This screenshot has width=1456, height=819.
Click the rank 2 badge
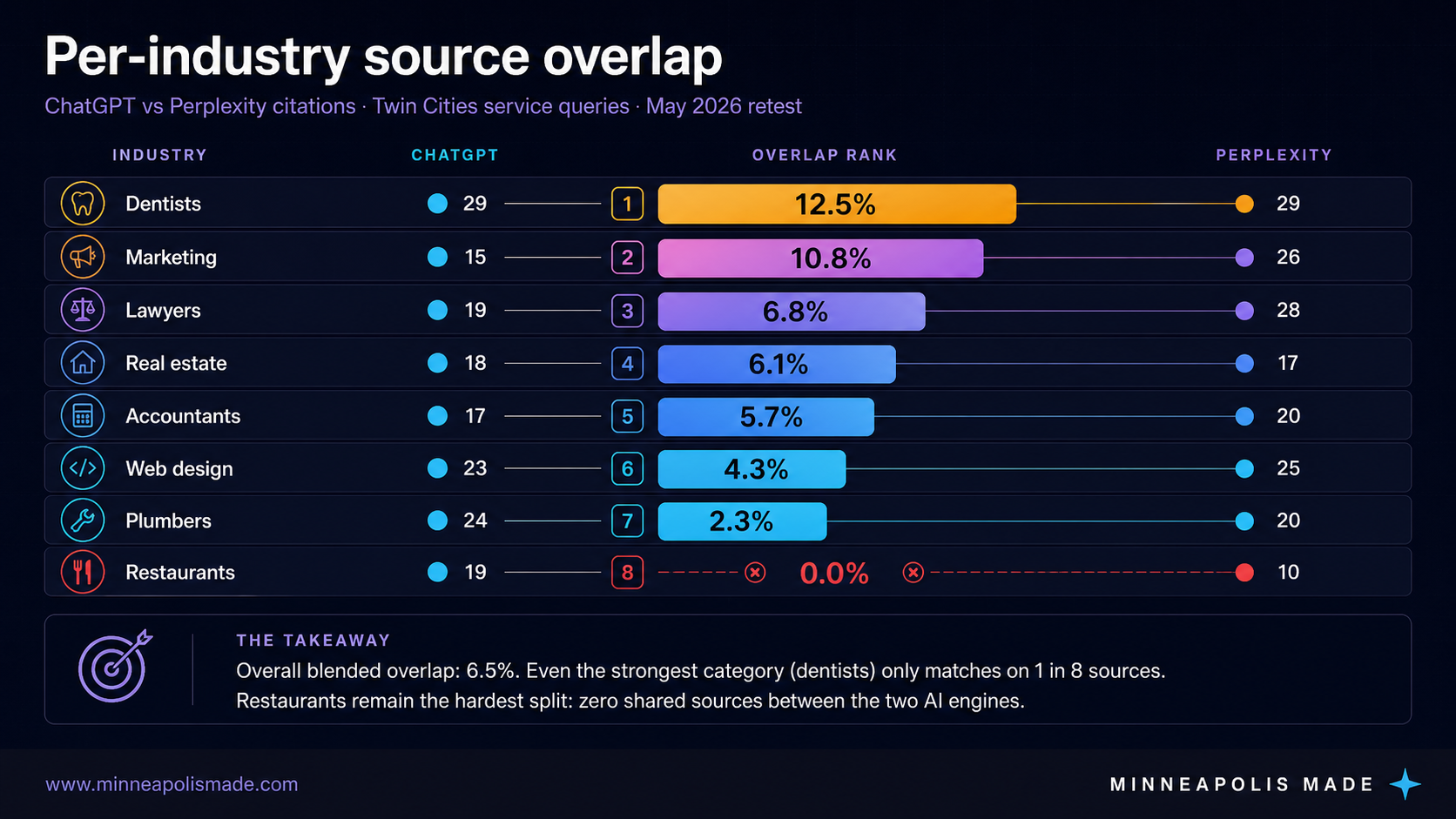(x=627, y=258)
